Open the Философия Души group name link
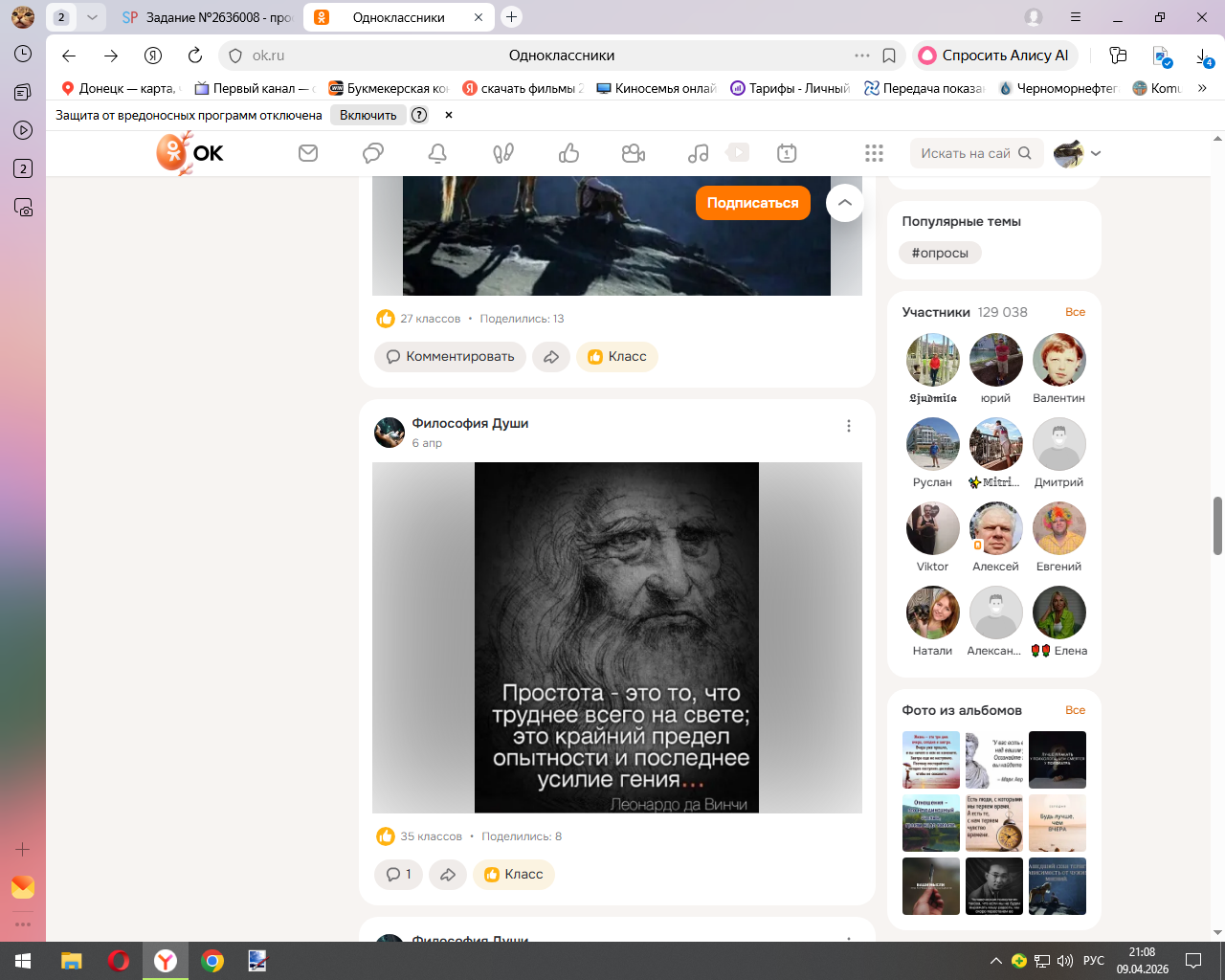The image size is (1225, 980). (x=470, y=424)
